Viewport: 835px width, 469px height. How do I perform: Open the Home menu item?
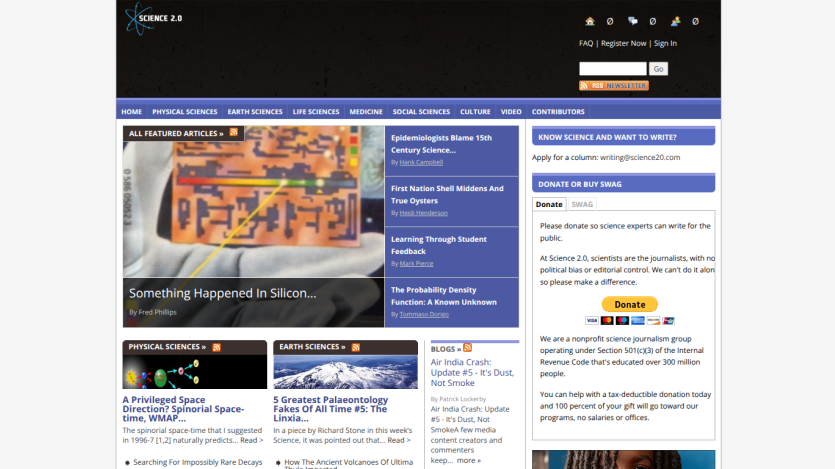132,112
